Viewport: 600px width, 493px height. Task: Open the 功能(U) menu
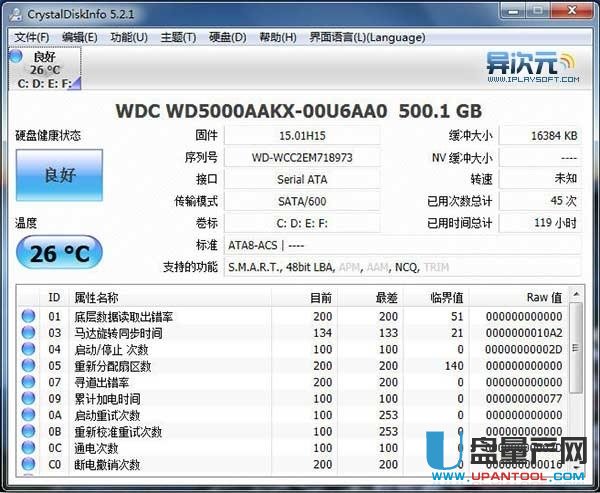coord(128,37)
